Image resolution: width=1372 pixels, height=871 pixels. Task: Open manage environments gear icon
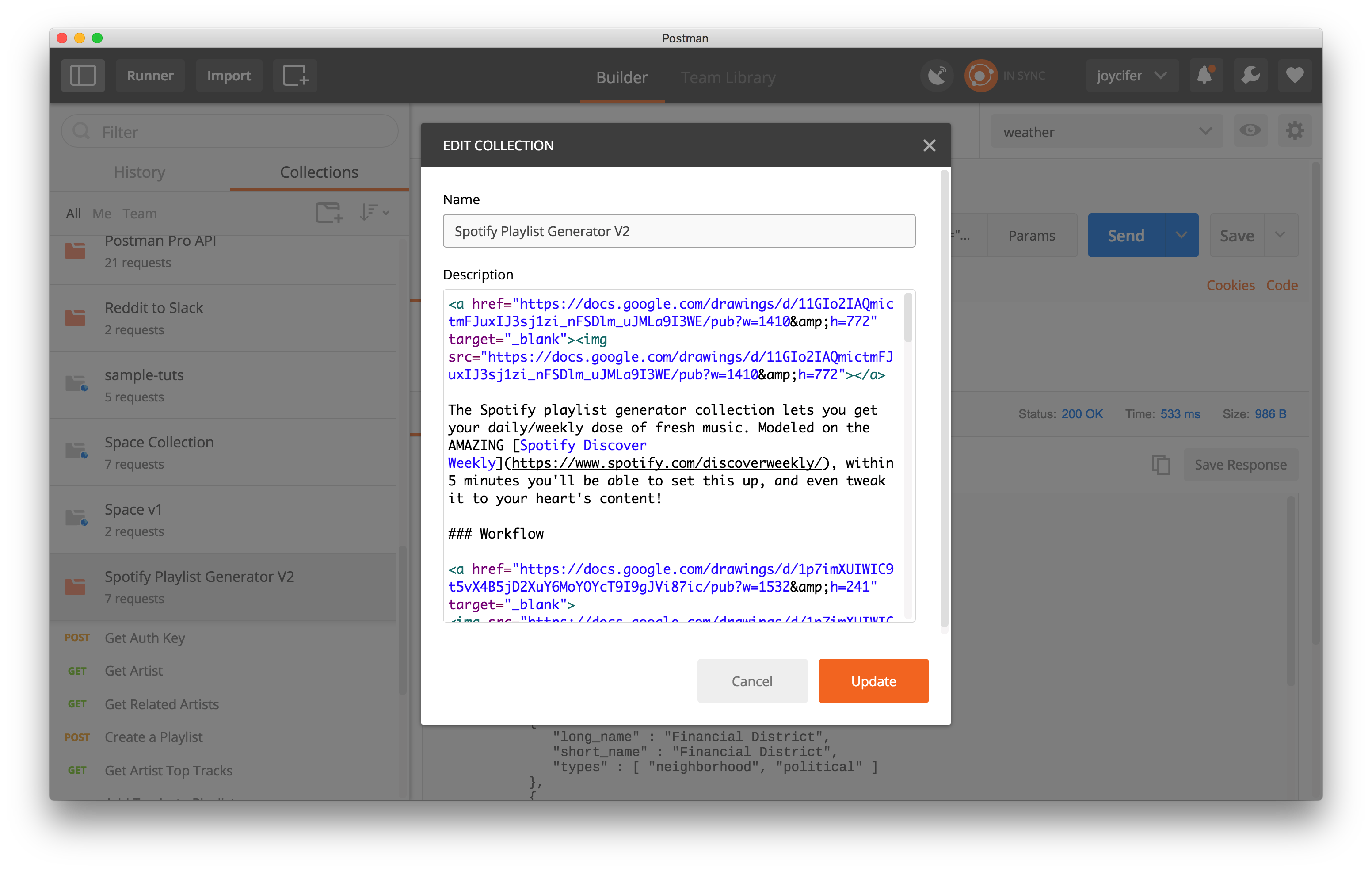1295,131
